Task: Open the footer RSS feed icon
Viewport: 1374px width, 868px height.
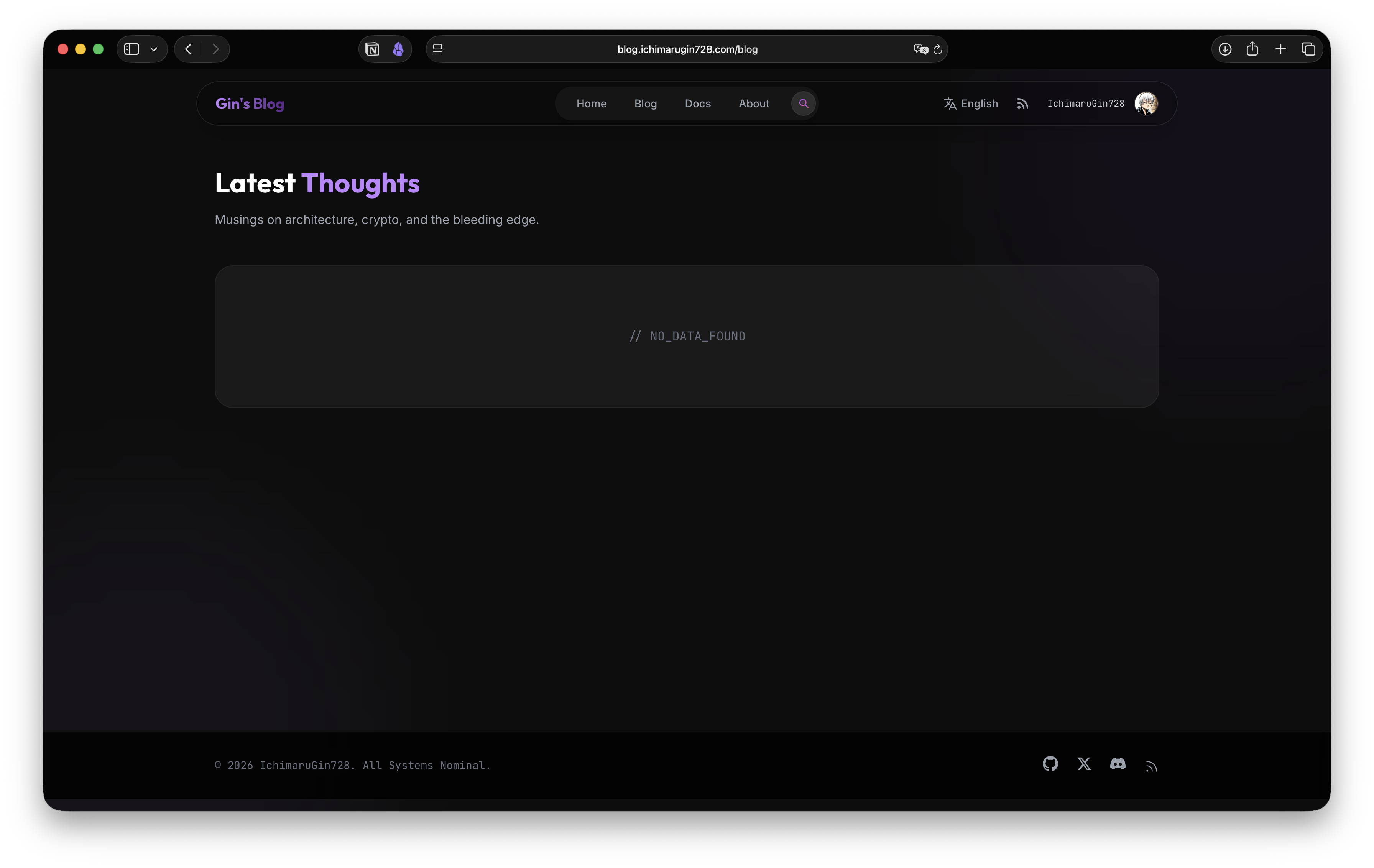Action: pos(1152,766)
